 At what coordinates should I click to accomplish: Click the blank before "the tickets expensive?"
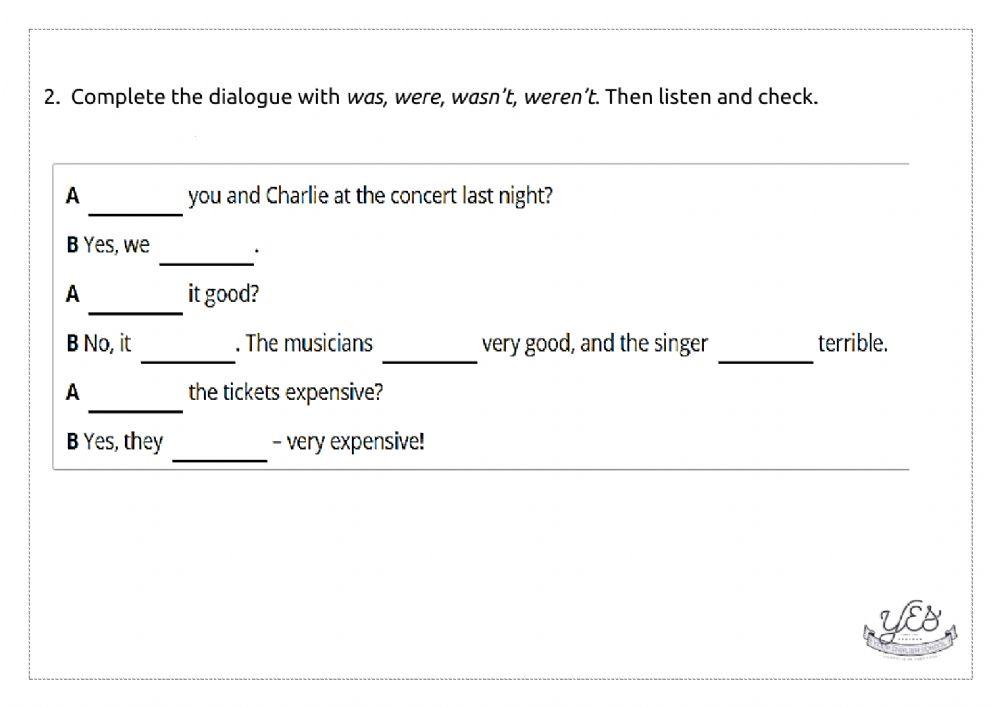point(136,397)
